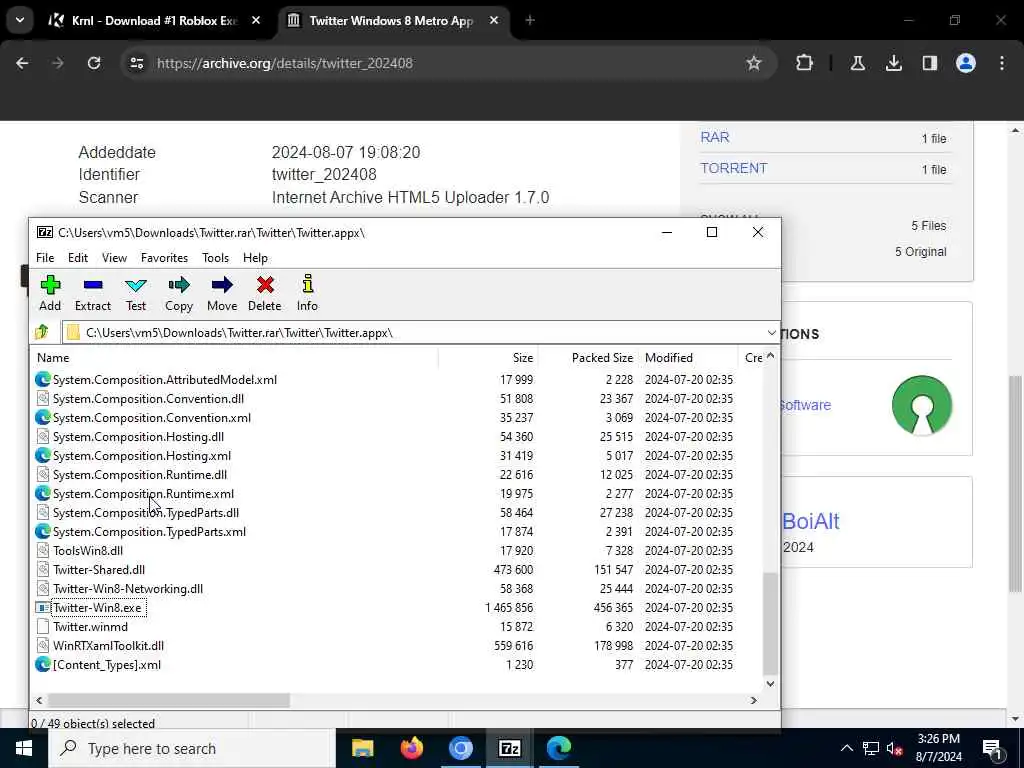This screenshot has height=768, width=1024.
Task: Click the 7-Zip vertical scrollbar thumb
Action: (x=771, y=624)
